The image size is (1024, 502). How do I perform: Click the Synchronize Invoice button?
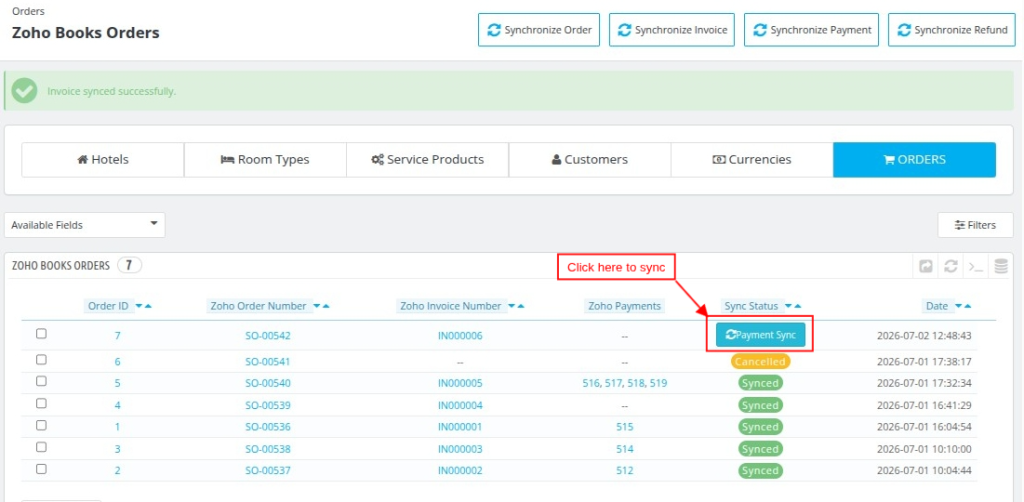point(671,30)
